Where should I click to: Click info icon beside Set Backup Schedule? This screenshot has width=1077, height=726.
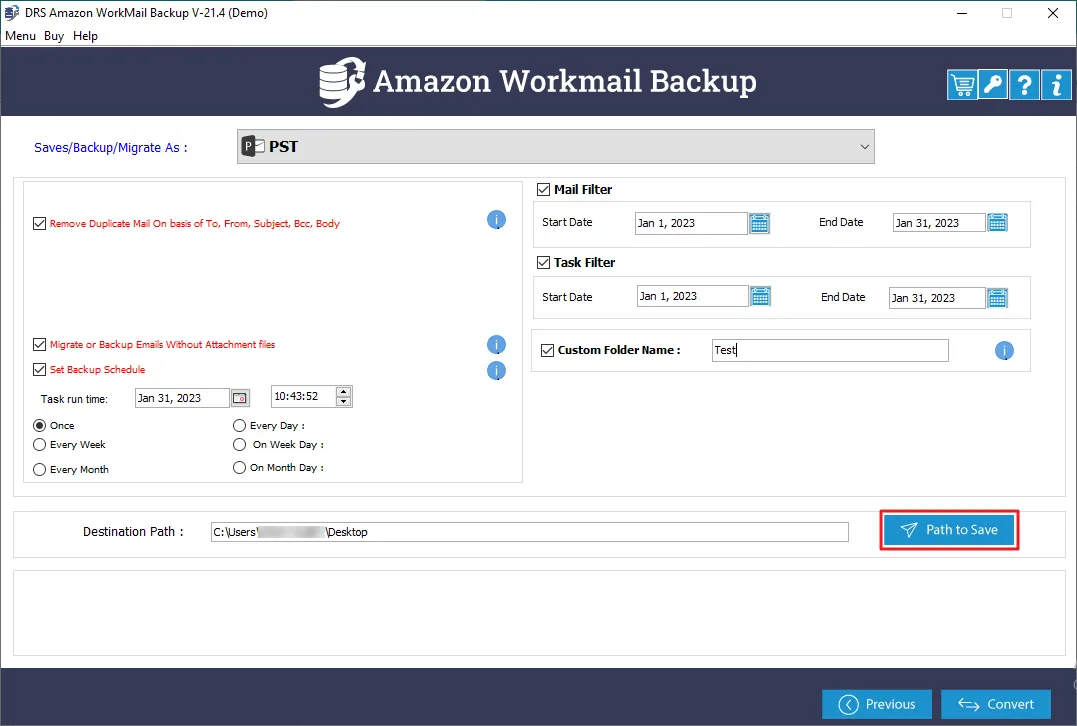point(497,371)
